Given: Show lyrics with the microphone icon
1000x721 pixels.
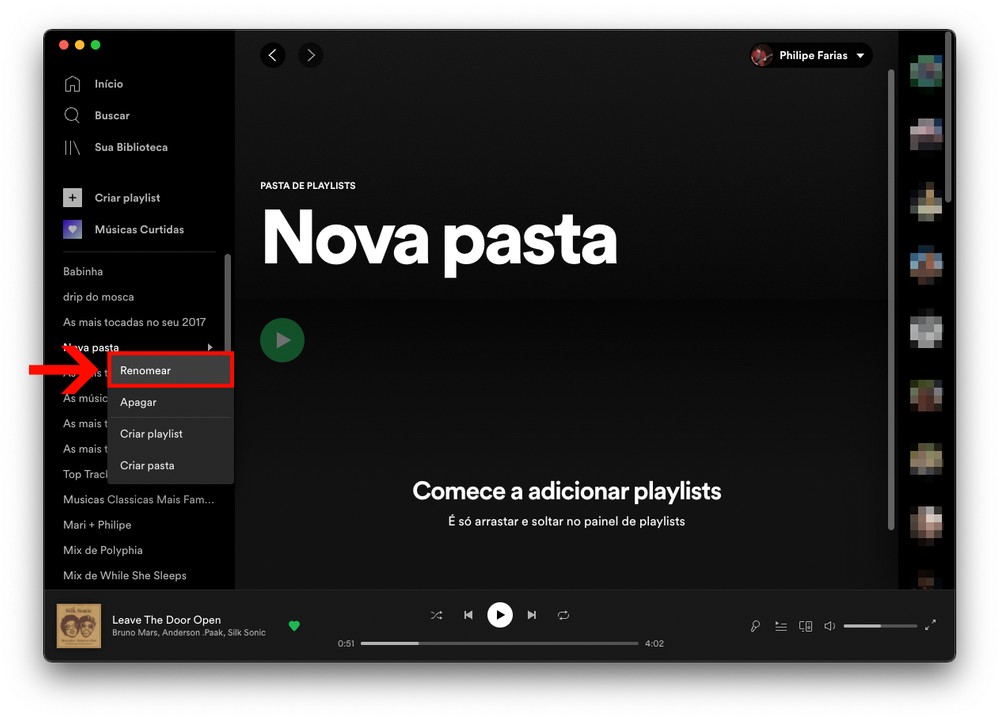Looking at the screenshot, I should pyautogui.click(x=755, y=626).
